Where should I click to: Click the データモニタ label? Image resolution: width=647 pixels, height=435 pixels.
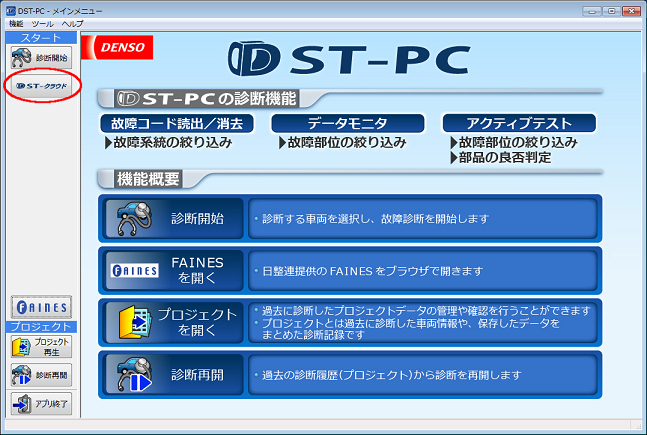[x=347, y=123]
